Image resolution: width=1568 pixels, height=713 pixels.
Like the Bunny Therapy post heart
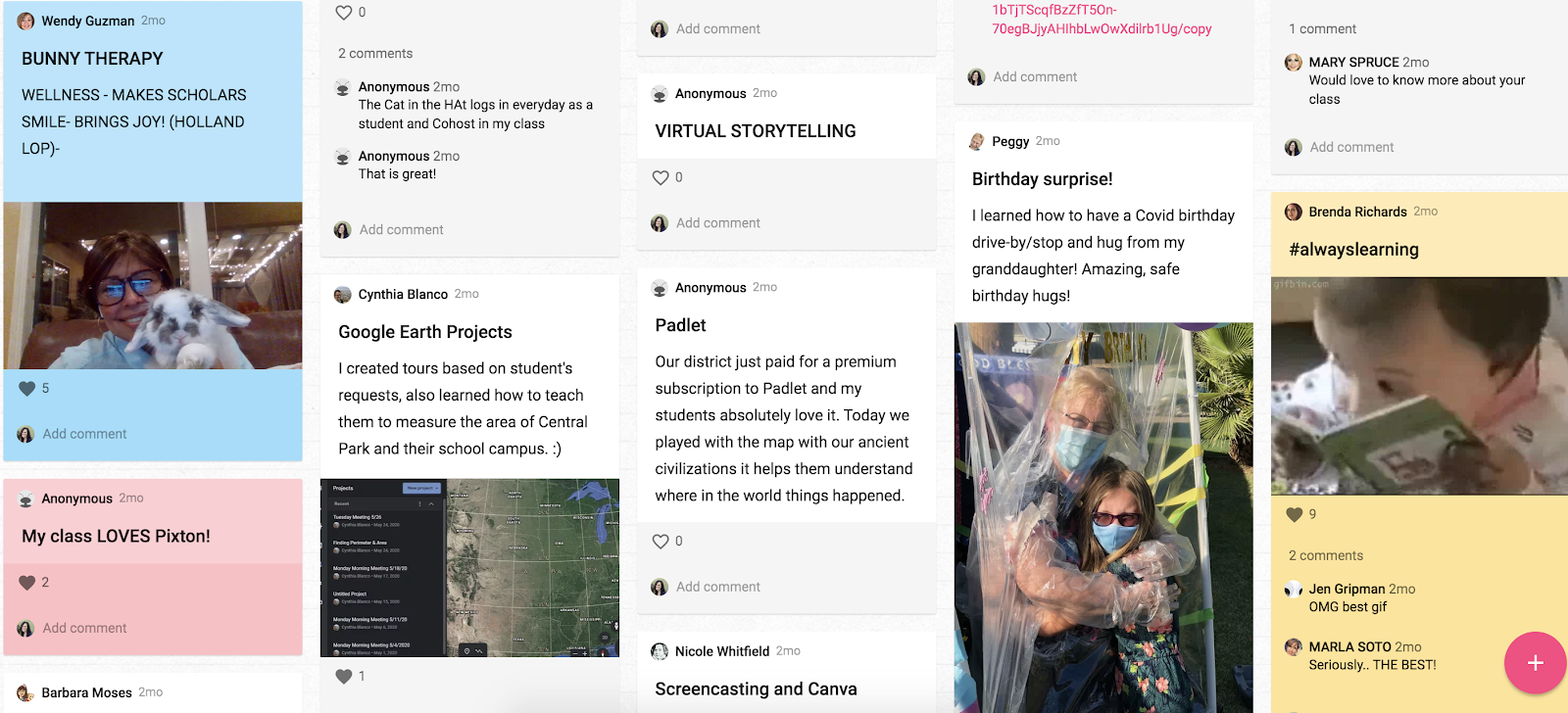click(x=27, y=389)
